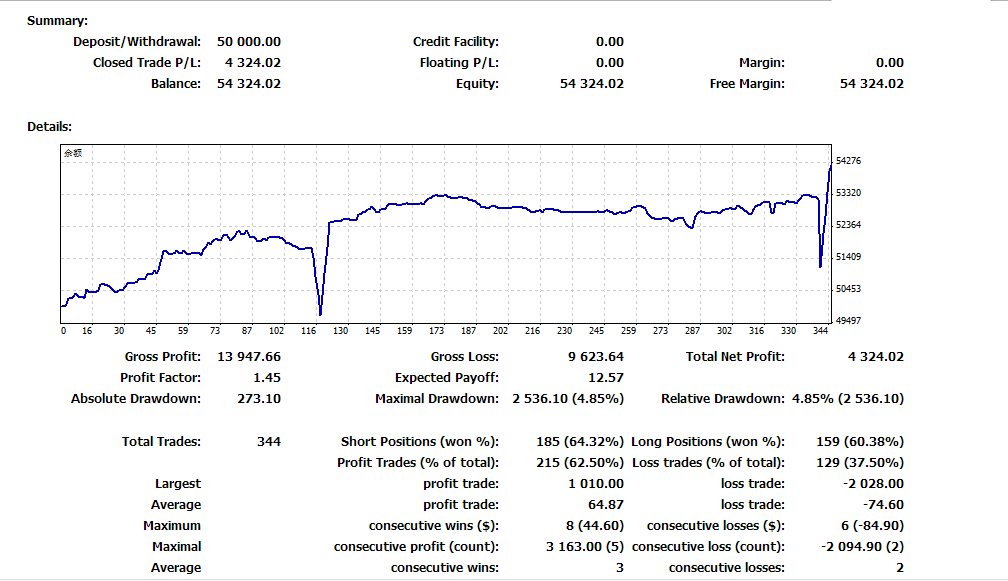1008x581 pixels.
Task: Select the Gross Profit value "13 947.66"
Action: point(249,357)
